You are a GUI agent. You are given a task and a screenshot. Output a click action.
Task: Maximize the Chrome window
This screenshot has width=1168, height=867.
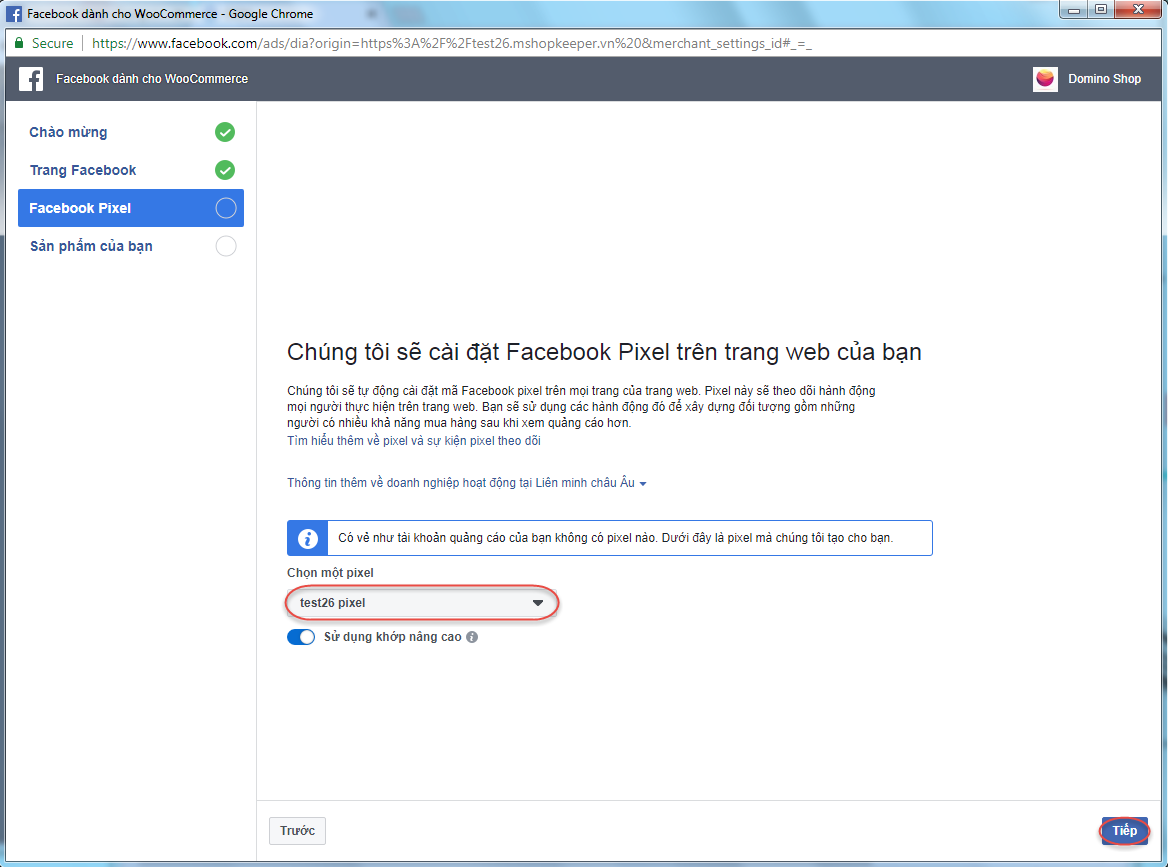(x=1101, y=10)
